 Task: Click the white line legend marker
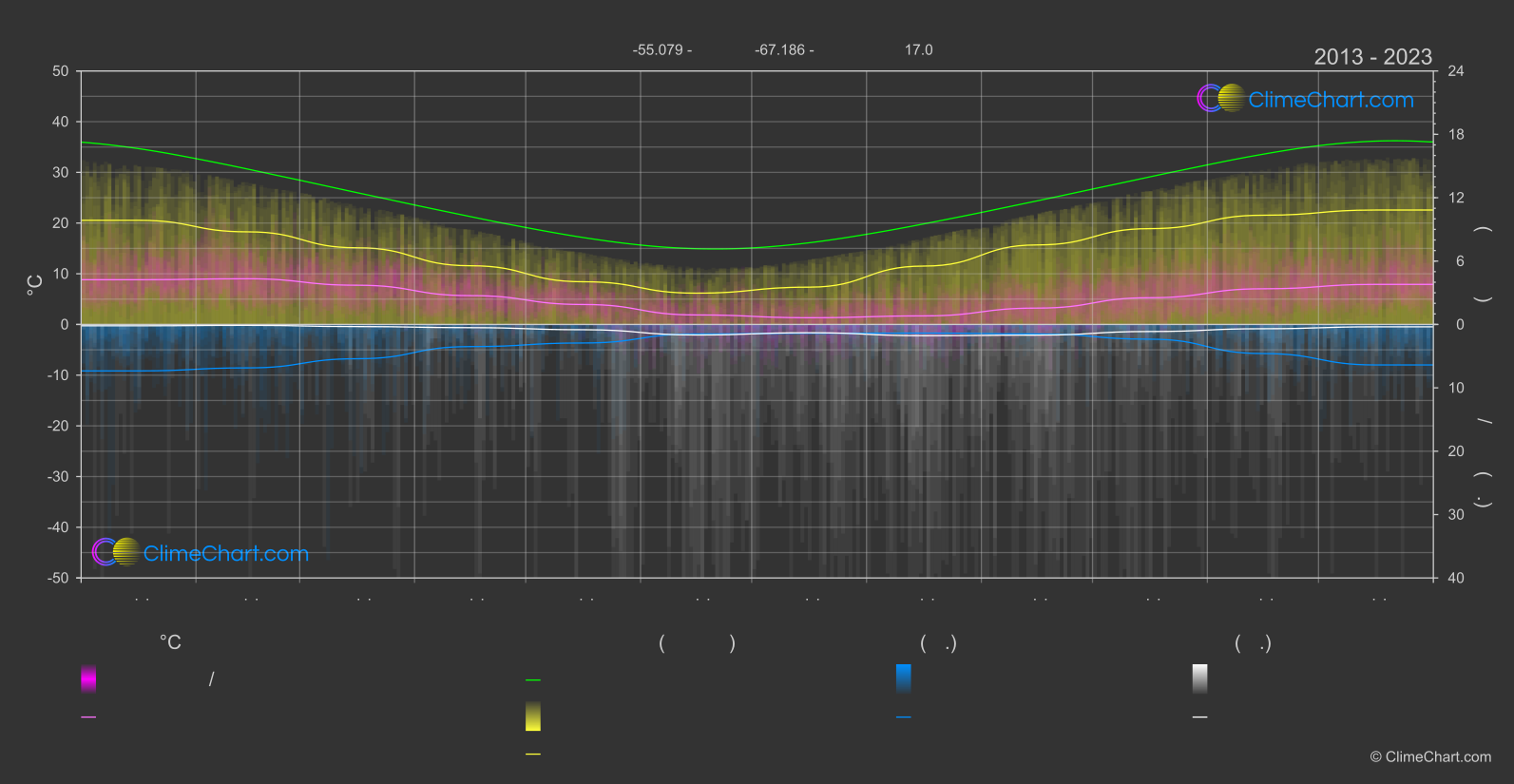click(x=1200, y=717)
